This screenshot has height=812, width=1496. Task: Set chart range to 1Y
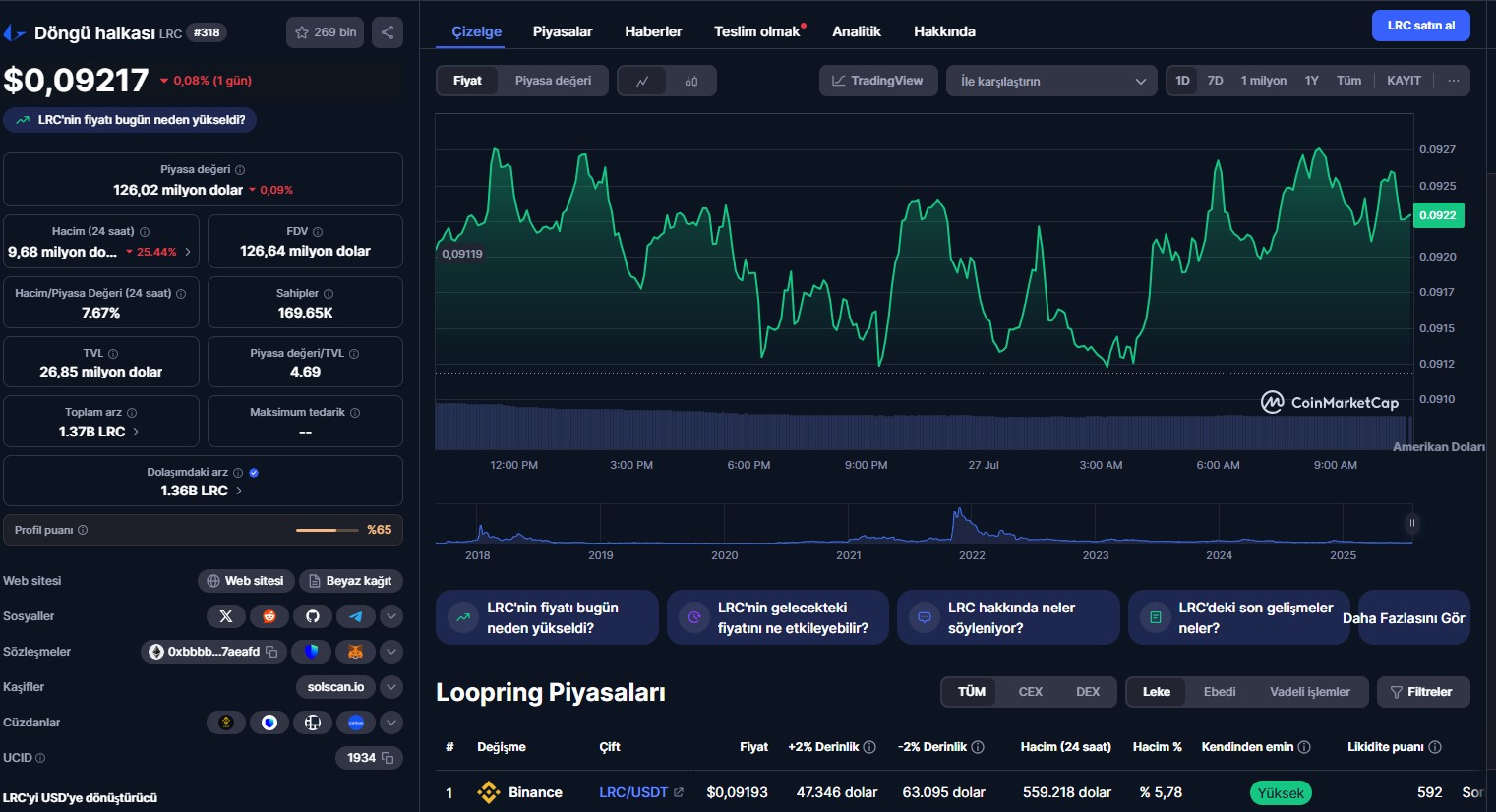[x=1311, y=81]
